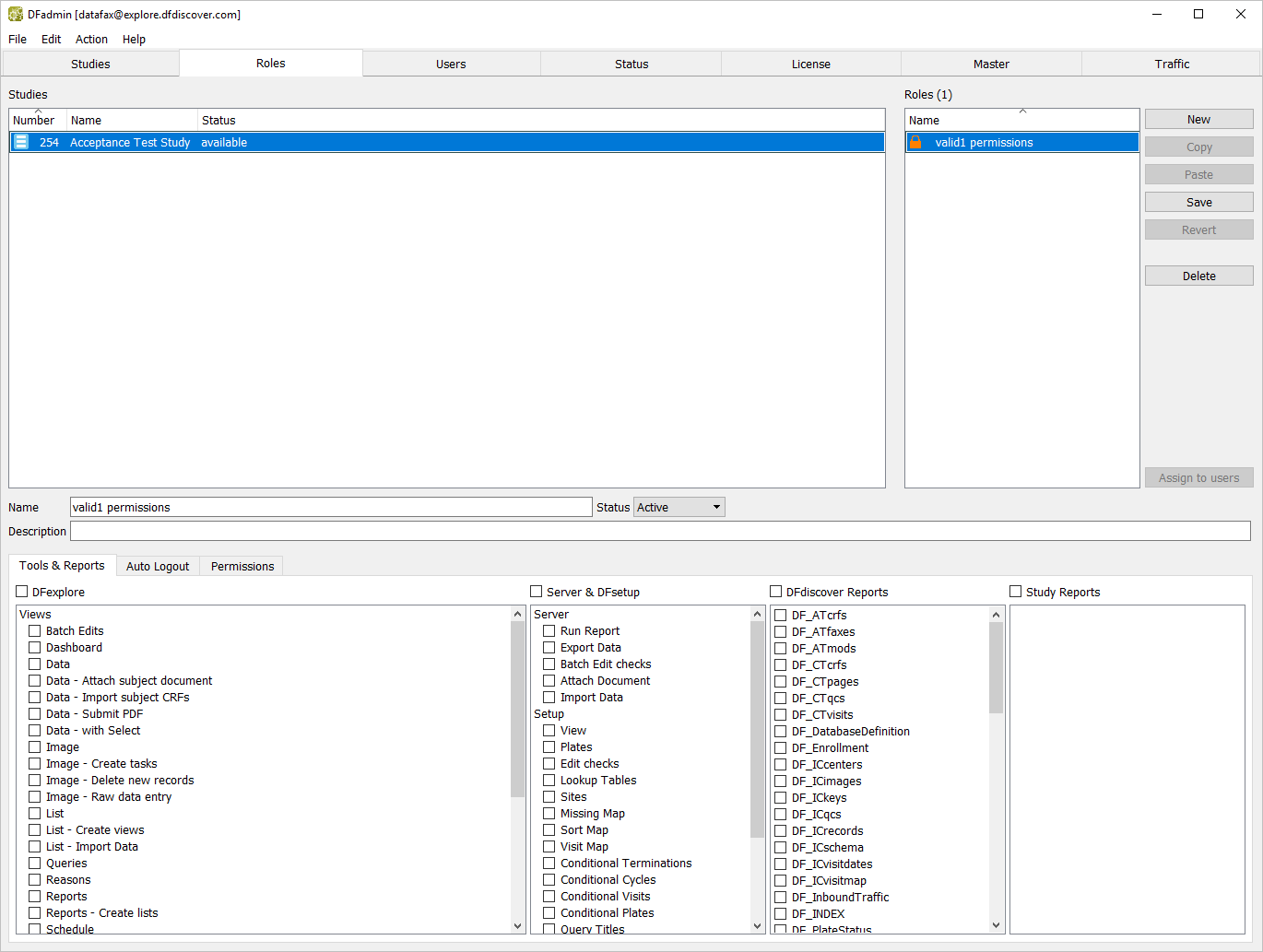Open the Action menu

point(91,40)
